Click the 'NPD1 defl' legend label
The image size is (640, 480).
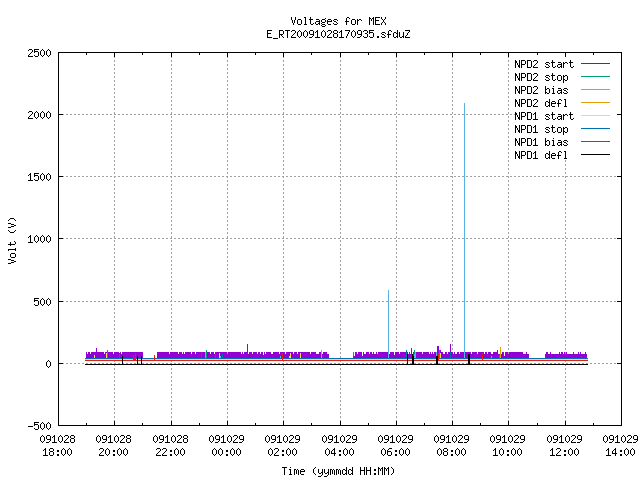point(541,156)
